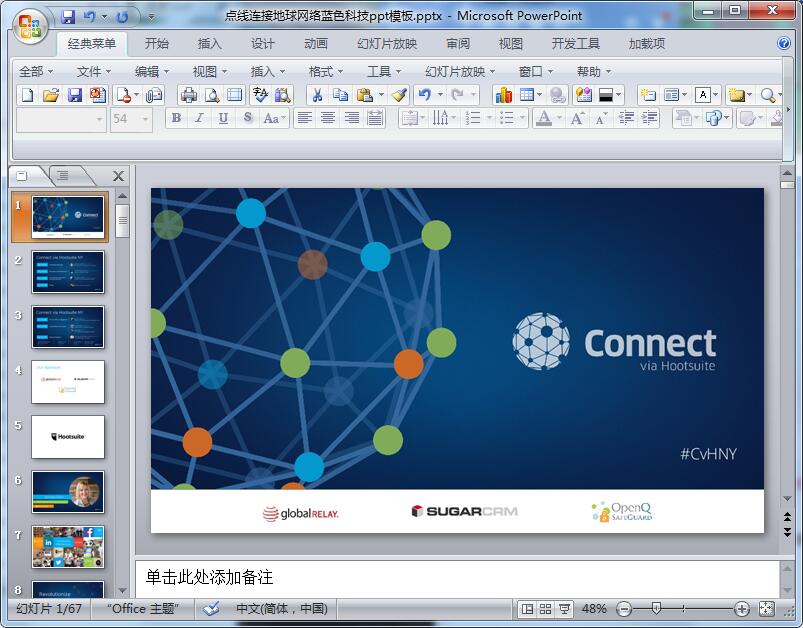Click the Paste clipboard icon

pos(365,95)
